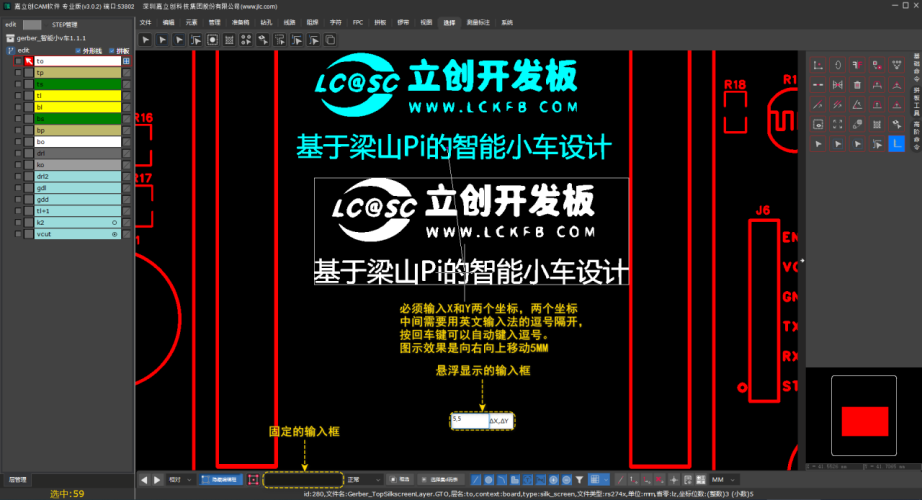Click the right arrow next button in bottom bar
The width and height of the screenshot is (922, 500).
[x=157, y=479]
